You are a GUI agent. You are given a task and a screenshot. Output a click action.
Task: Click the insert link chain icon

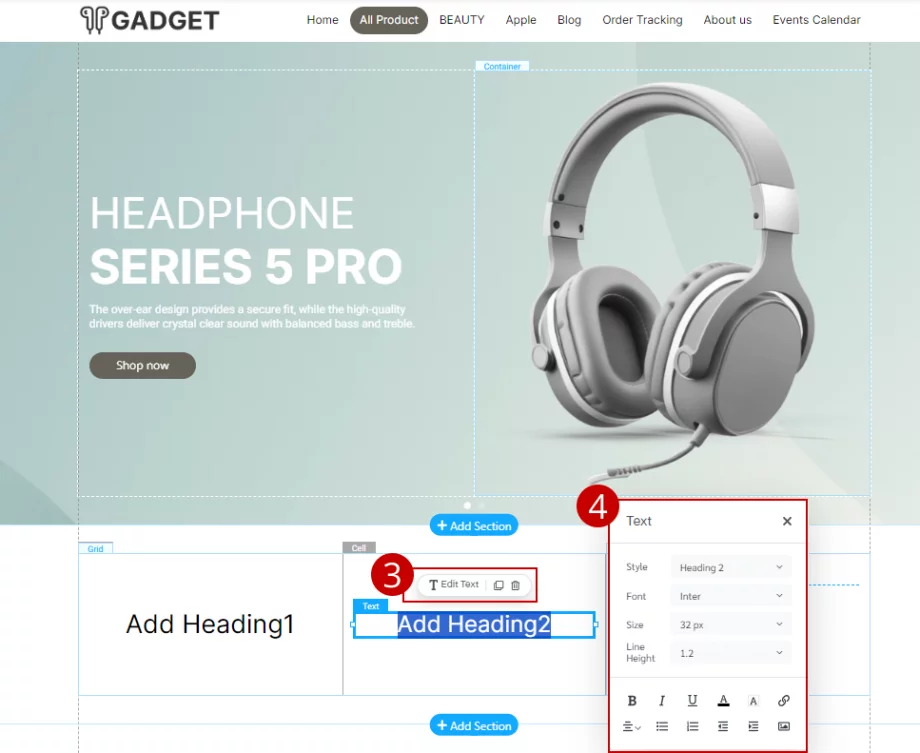click(x=783, y=701)
